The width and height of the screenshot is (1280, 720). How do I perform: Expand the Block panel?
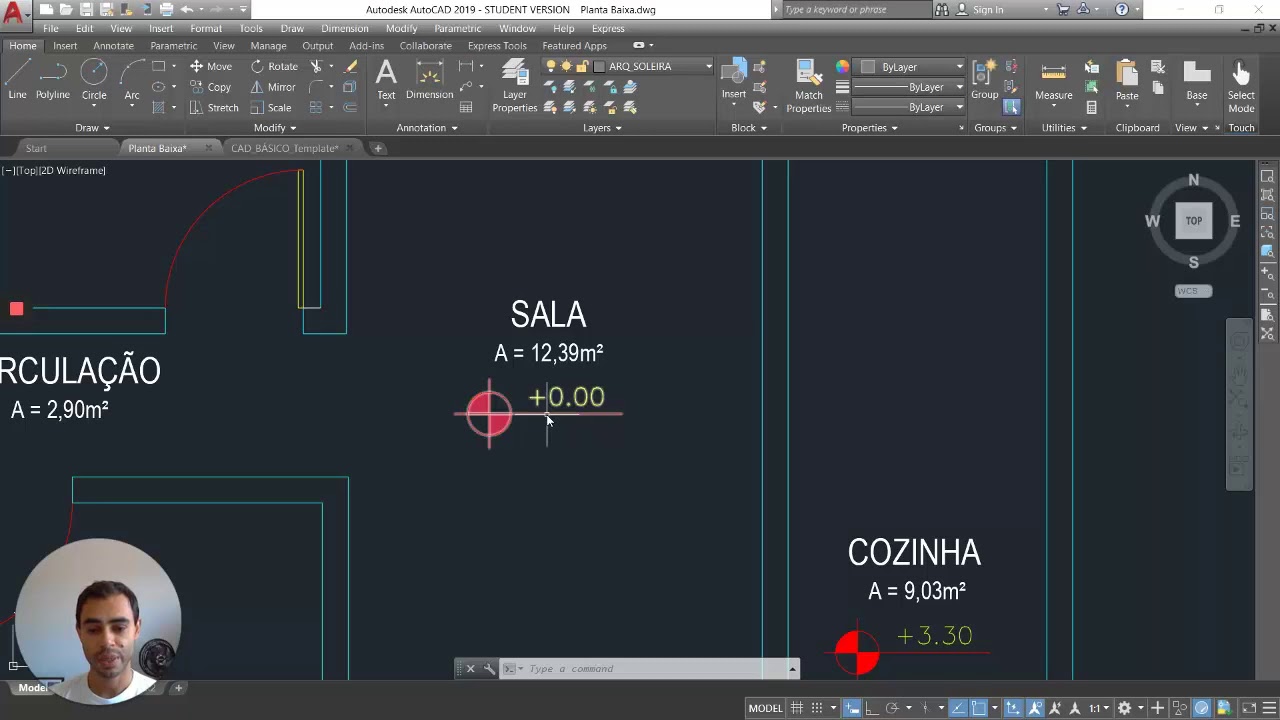749,128
